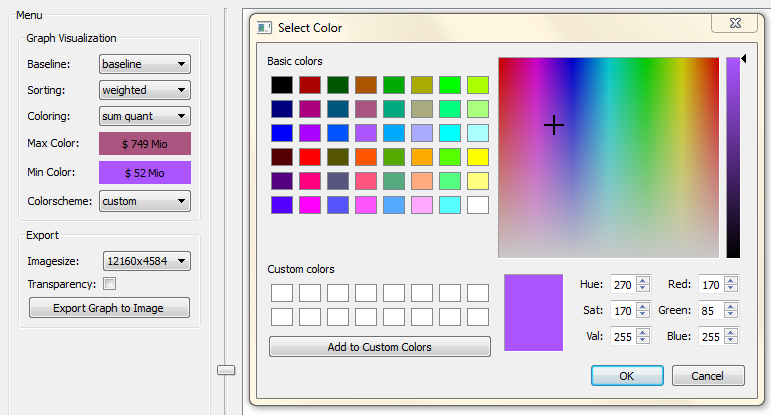Click the Select Color dialog title icon
Screen dimensions: 771x415
264,28
